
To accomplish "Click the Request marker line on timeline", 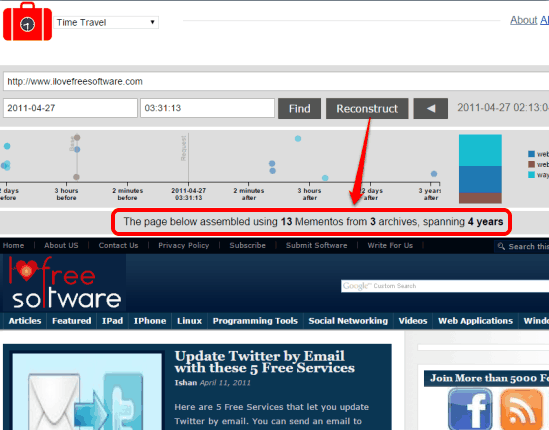I will pyautogui.click(x=188, y=158).
